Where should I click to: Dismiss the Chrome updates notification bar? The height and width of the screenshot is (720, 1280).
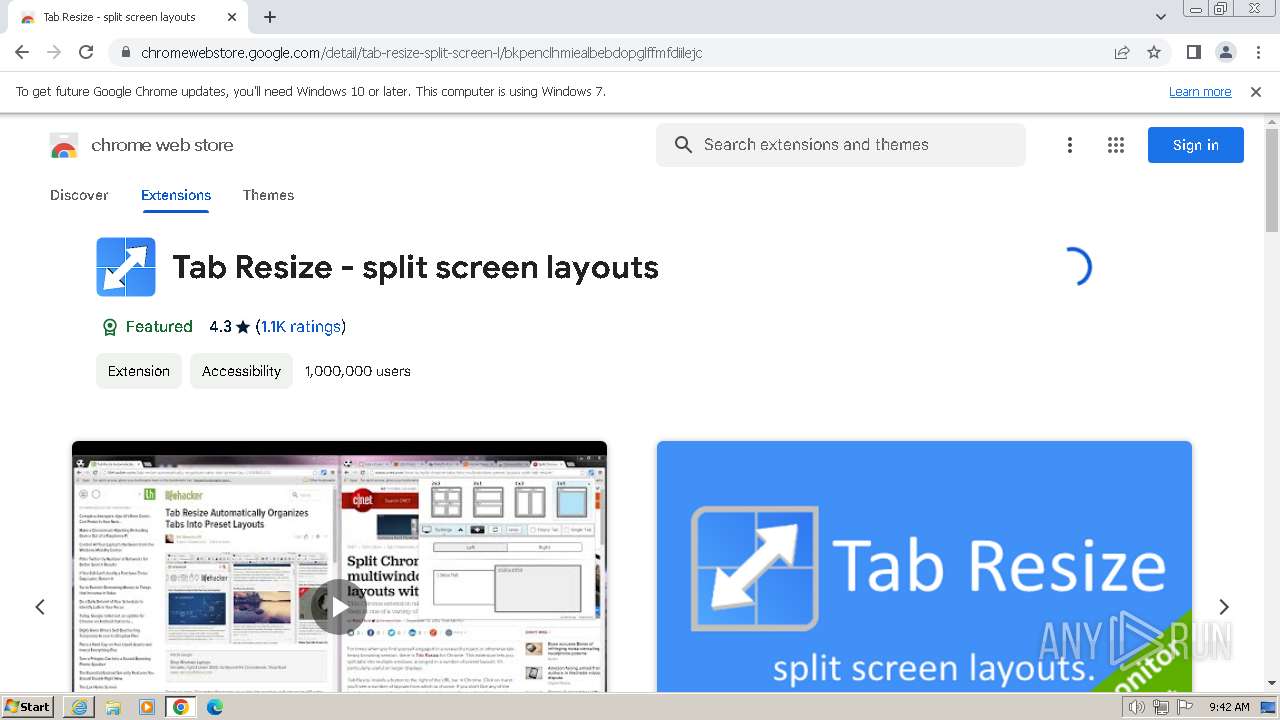tap(1256, 91)
